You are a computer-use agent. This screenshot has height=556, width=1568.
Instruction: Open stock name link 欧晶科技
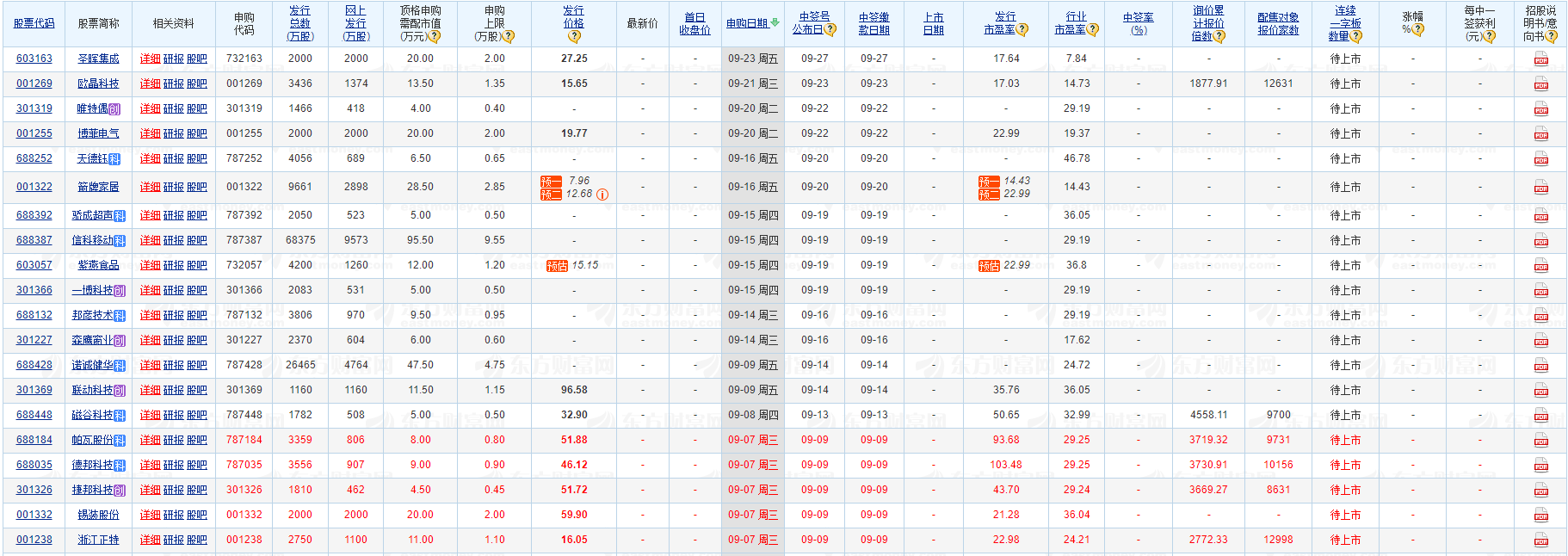[98, 83]
